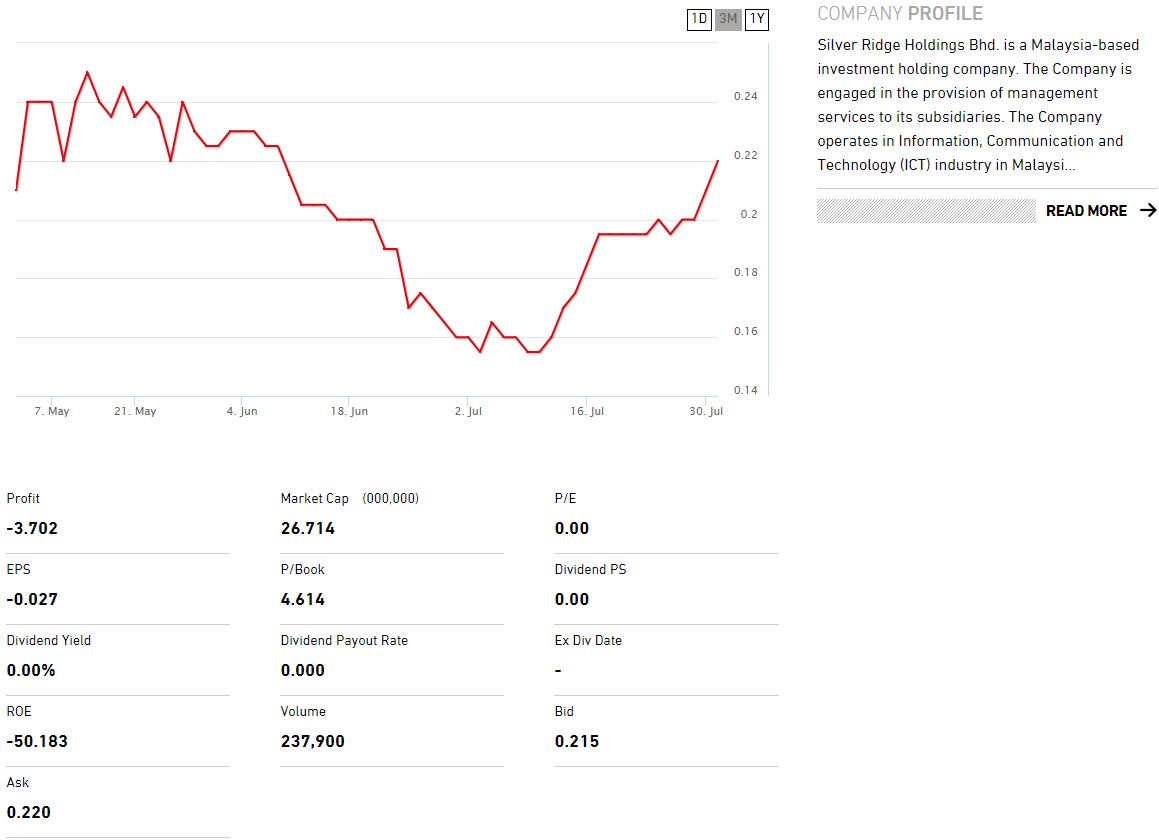Click the Profit value -3.702
1159x840 pixels.
(x=32, y=529)
